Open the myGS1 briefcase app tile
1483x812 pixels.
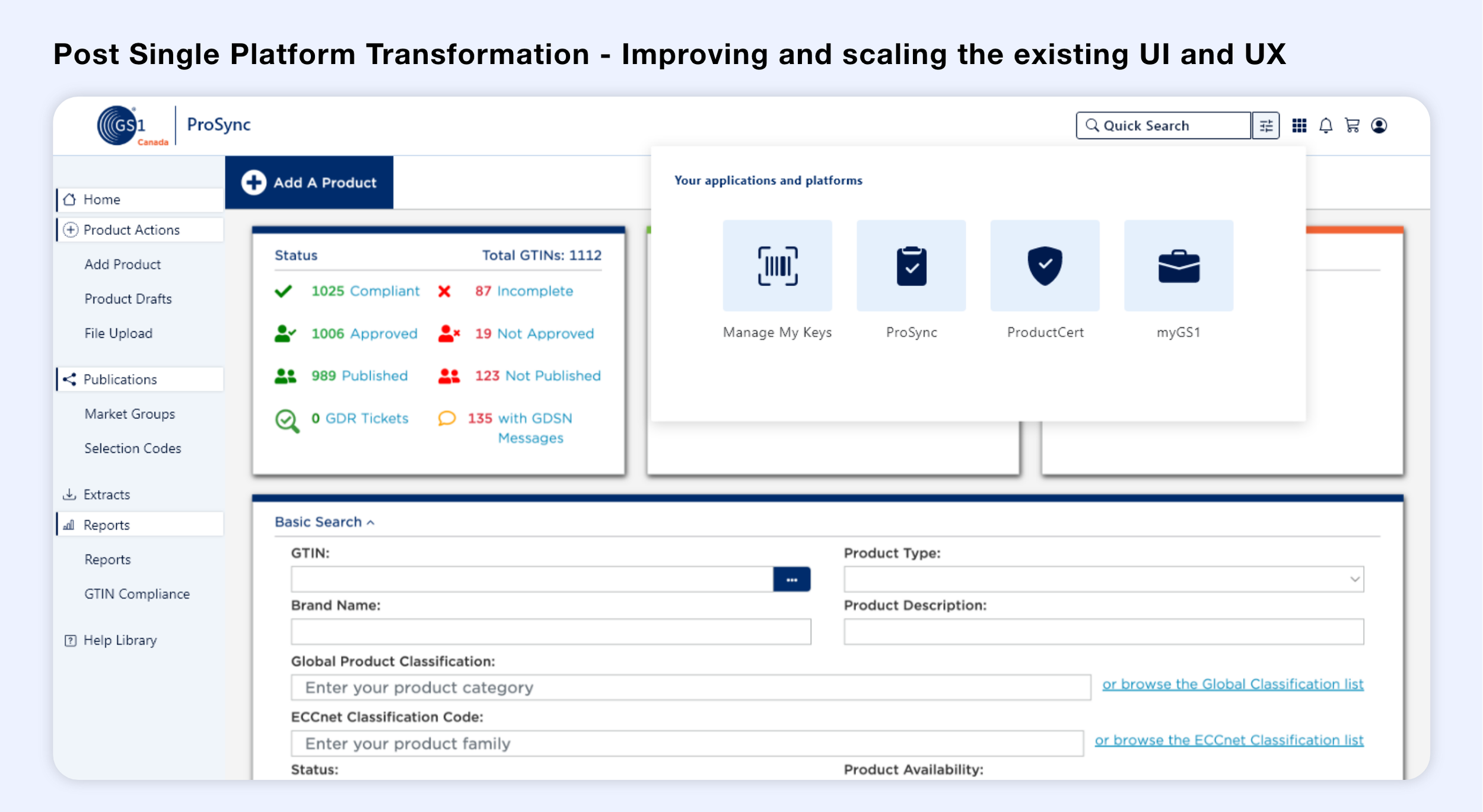pyautogui.click(x=1178, y=266)
